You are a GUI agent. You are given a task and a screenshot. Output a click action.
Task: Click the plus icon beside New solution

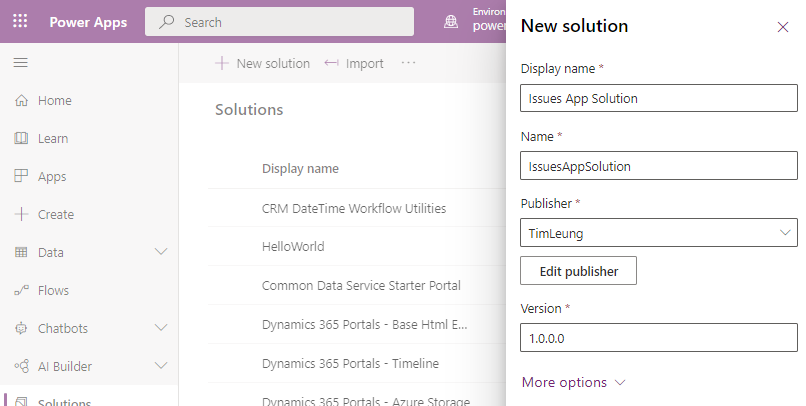[x=222, y=63]
